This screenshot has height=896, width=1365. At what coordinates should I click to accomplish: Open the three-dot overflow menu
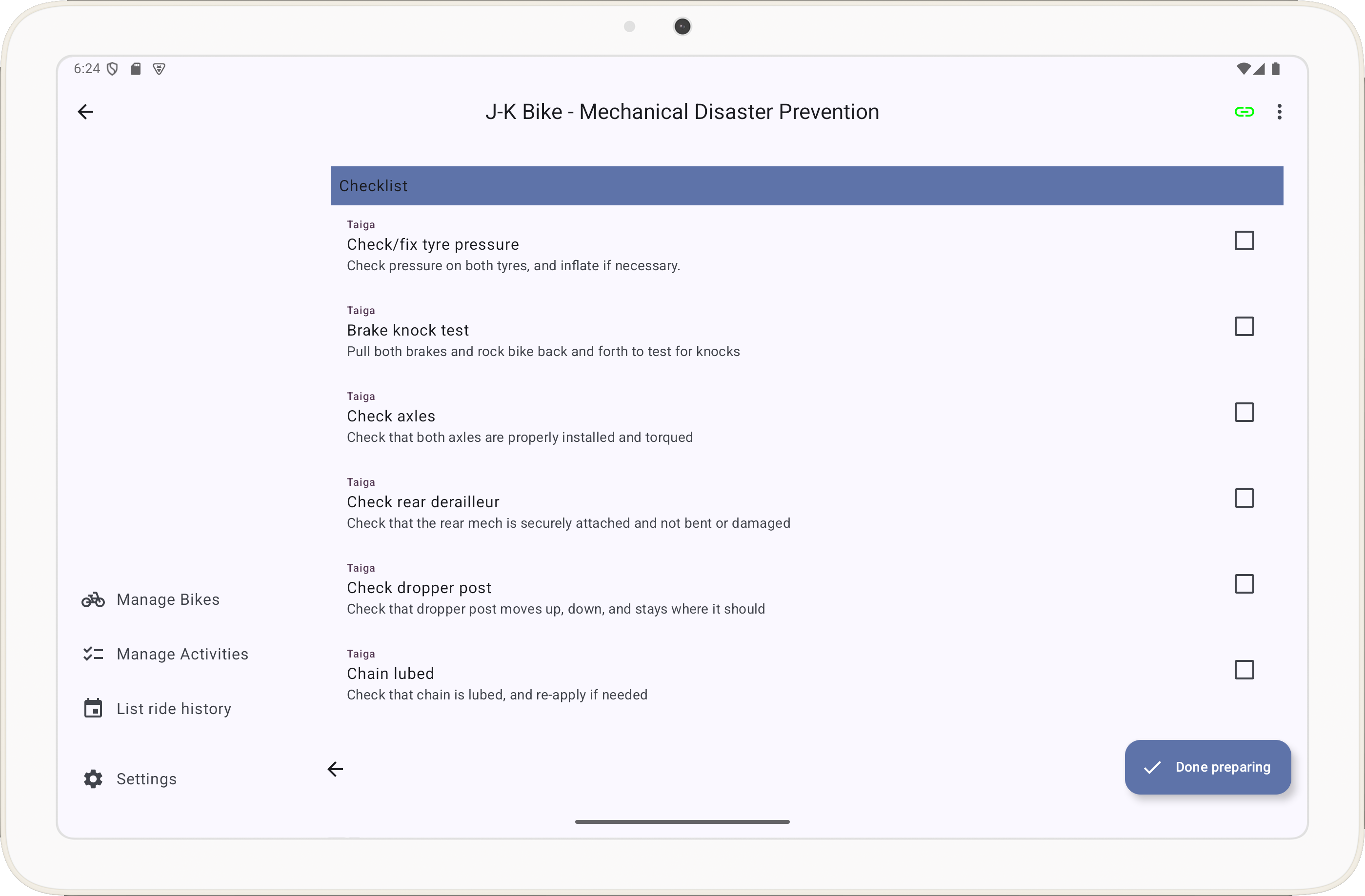[x=1279, y=112]
